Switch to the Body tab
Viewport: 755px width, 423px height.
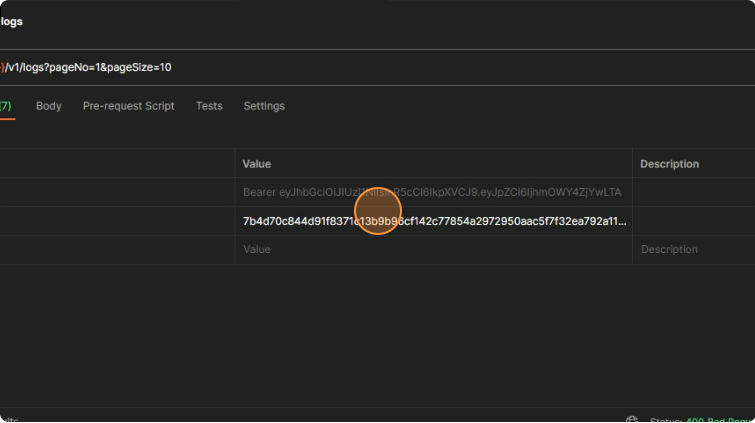click(x=48, y=106)
